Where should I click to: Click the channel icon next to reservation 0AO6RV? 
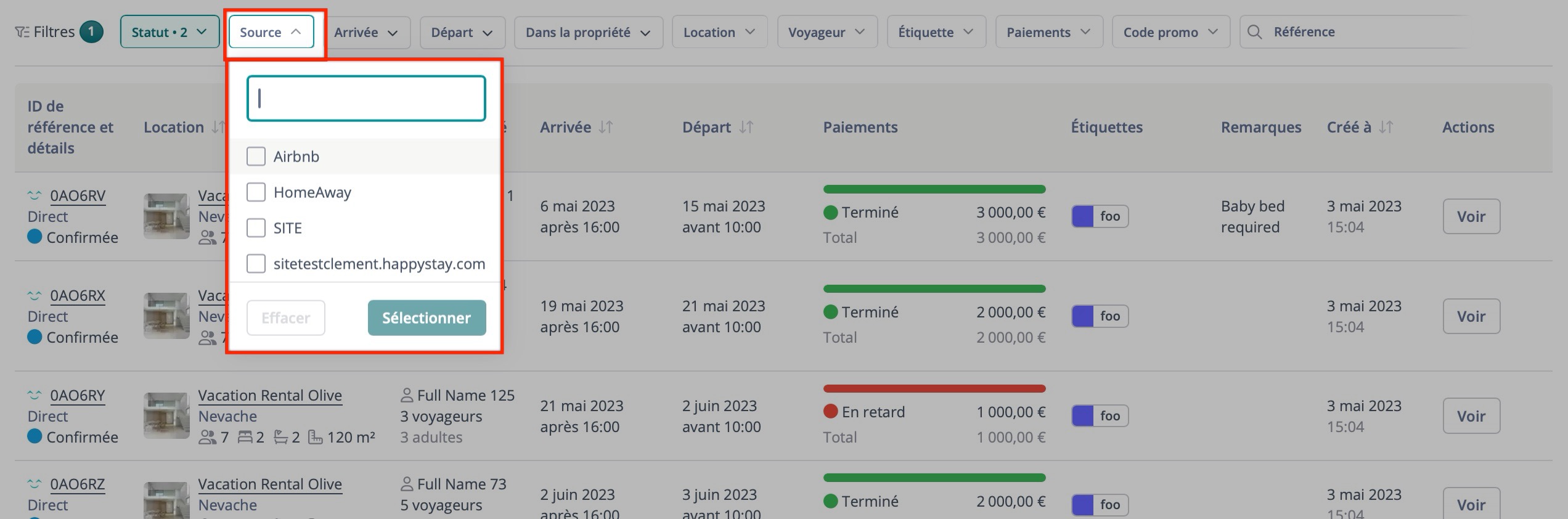pyautogui.click(x=35, y=195)
